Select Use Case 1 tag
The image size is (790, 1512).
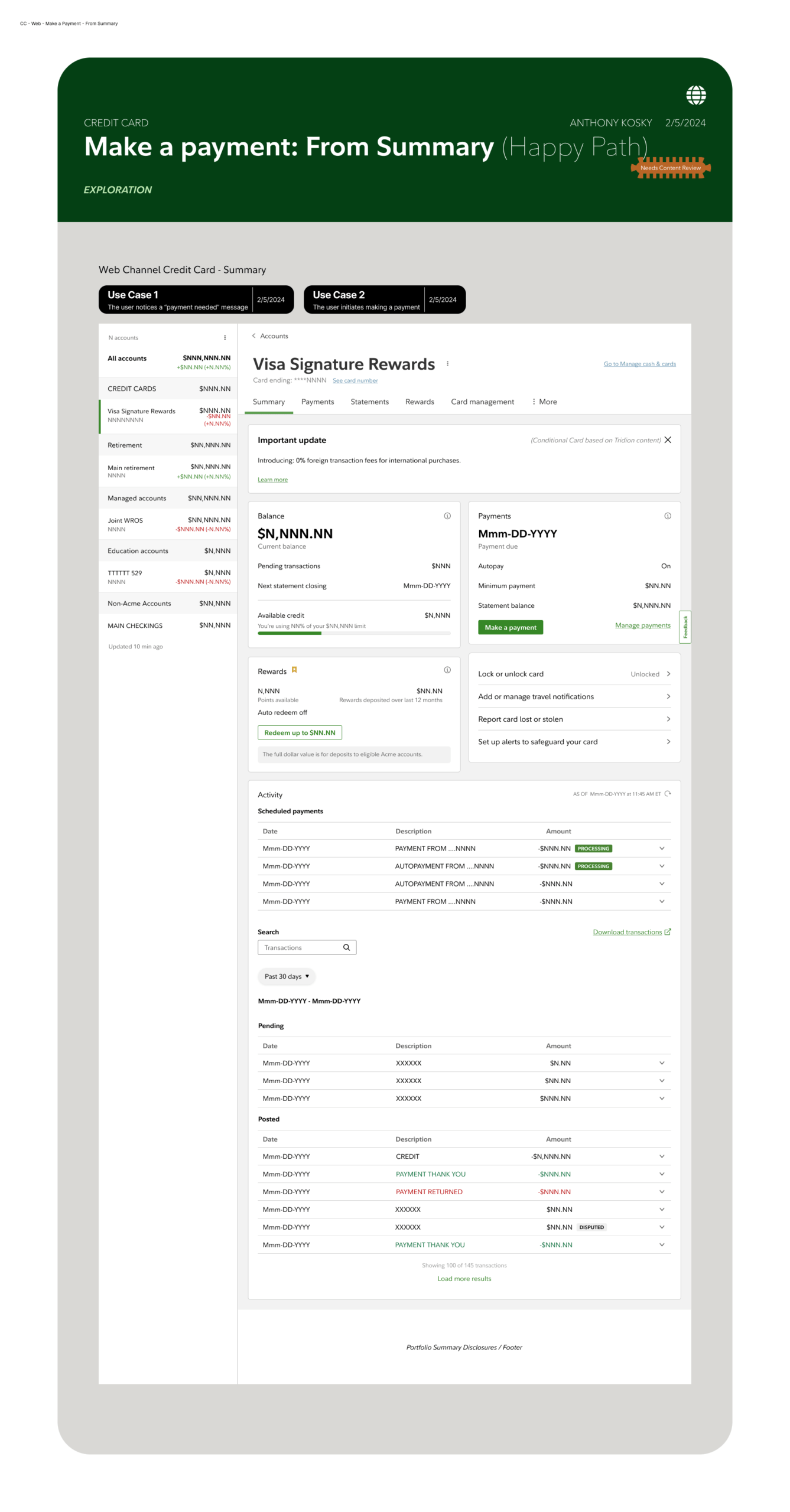[x=196, y=299]
